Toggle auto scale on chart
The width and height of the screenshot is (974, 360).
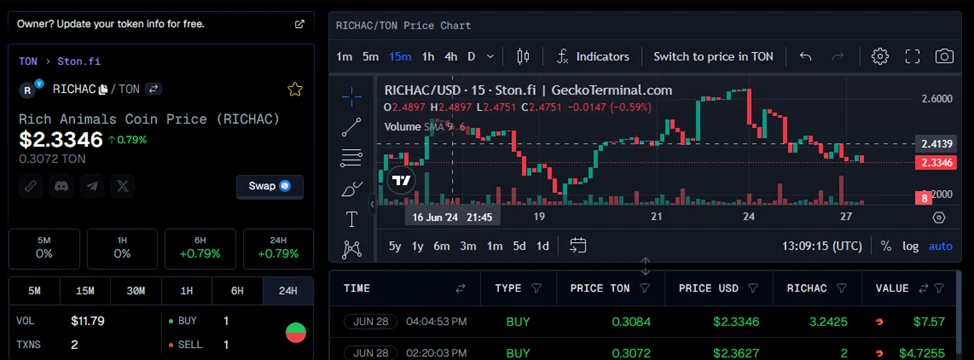point(940,246)
